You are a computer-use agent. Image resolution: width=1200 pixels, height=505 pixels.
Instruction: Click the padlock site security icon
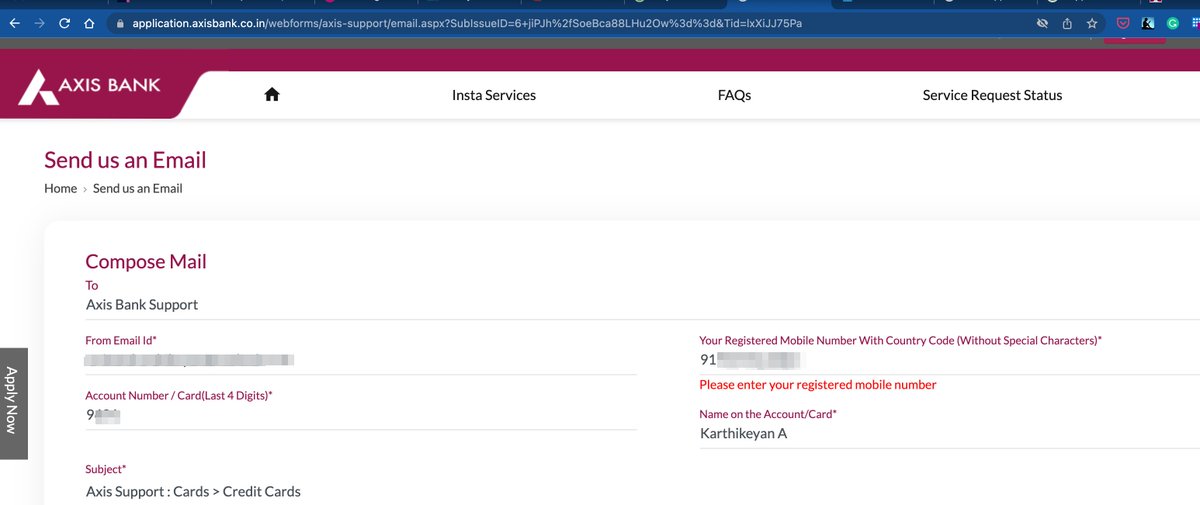tap(121, 23)
